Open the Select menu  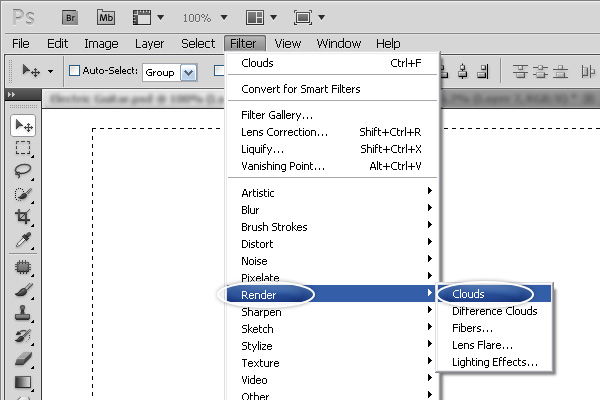coord(198,44)
